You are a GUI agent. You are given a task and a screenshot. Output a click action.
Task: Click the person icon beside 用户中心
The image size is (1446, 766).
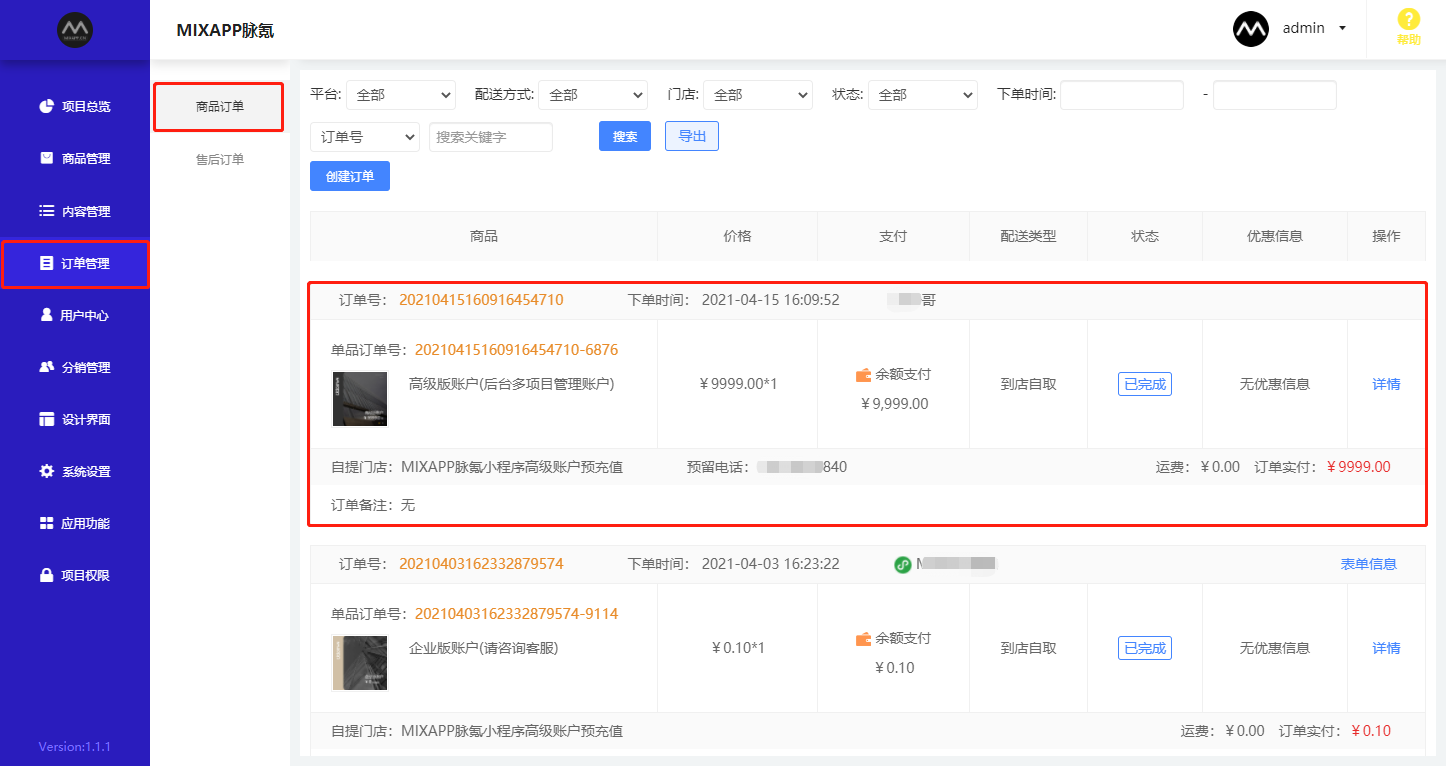(x=46, y=315)
